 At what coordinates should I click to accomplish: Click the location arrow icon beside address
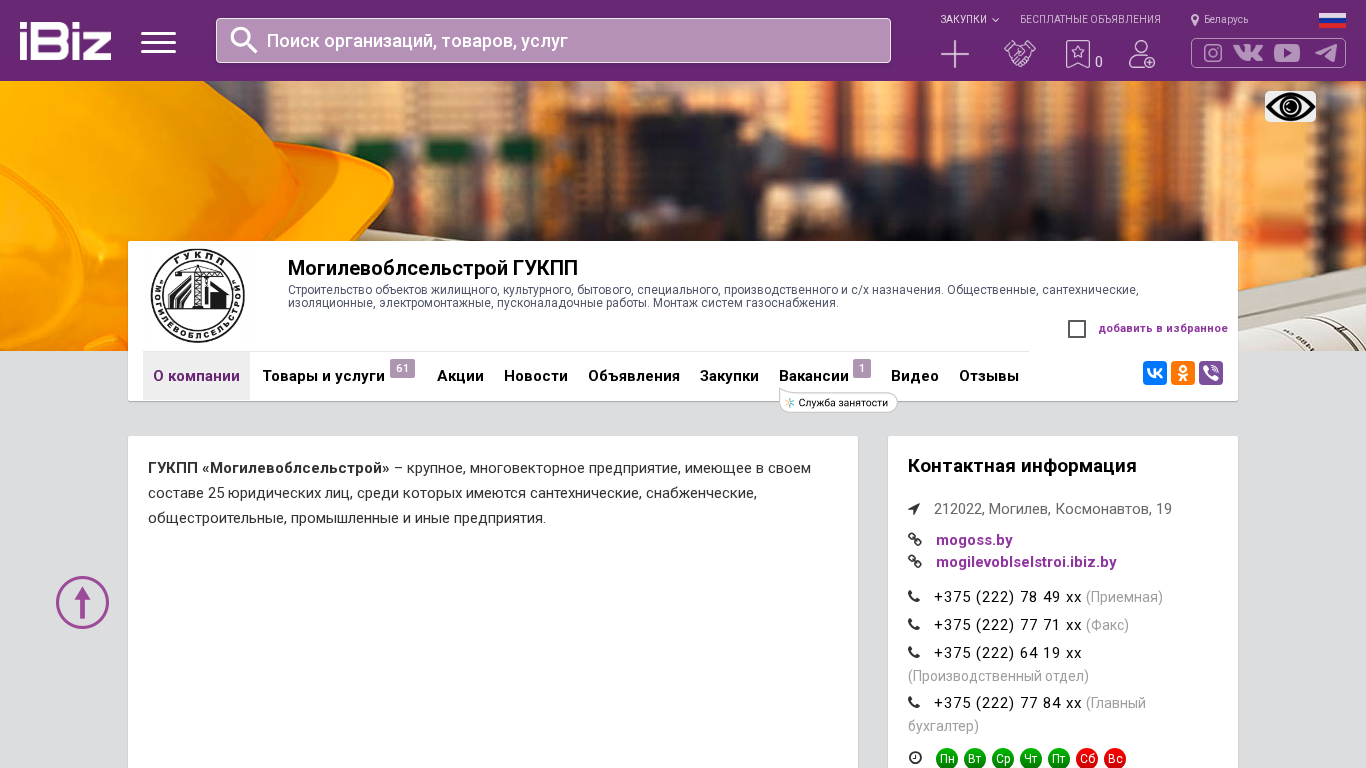(x=914, y=509)
